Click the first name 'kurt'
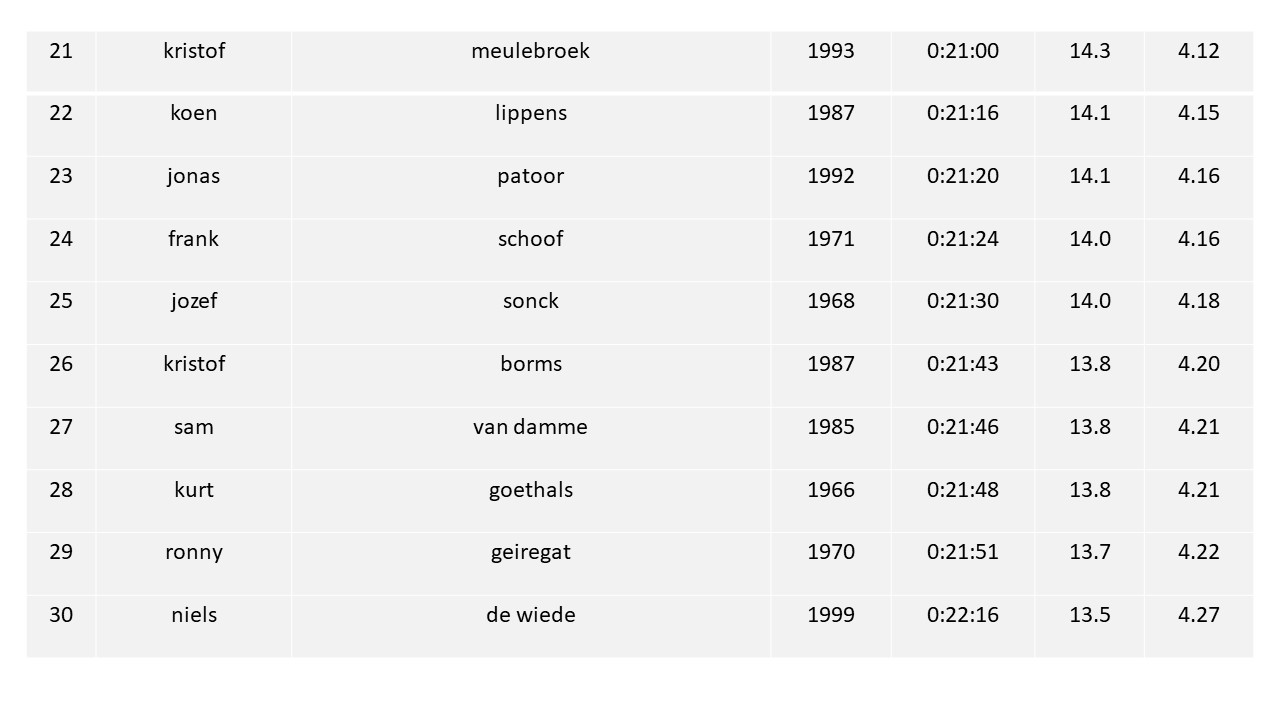The height and width of the screenshot is (720, 1280). coord(194,490)
